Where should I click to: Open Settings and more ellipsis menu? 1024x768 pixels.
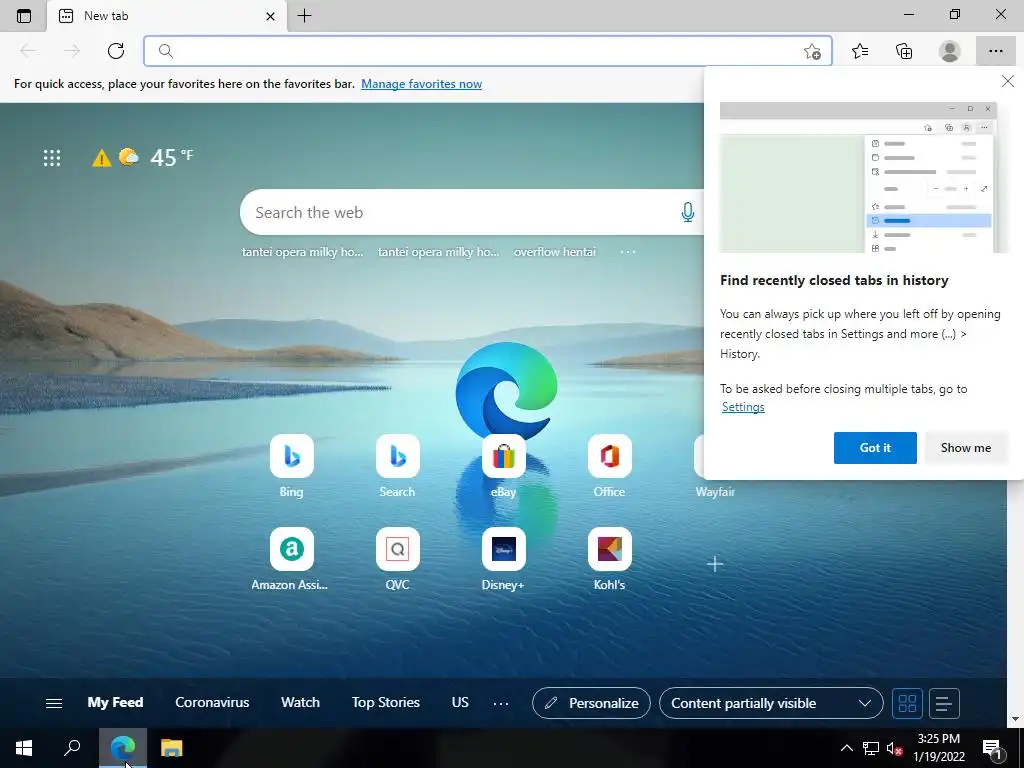(x=995, y=51)
